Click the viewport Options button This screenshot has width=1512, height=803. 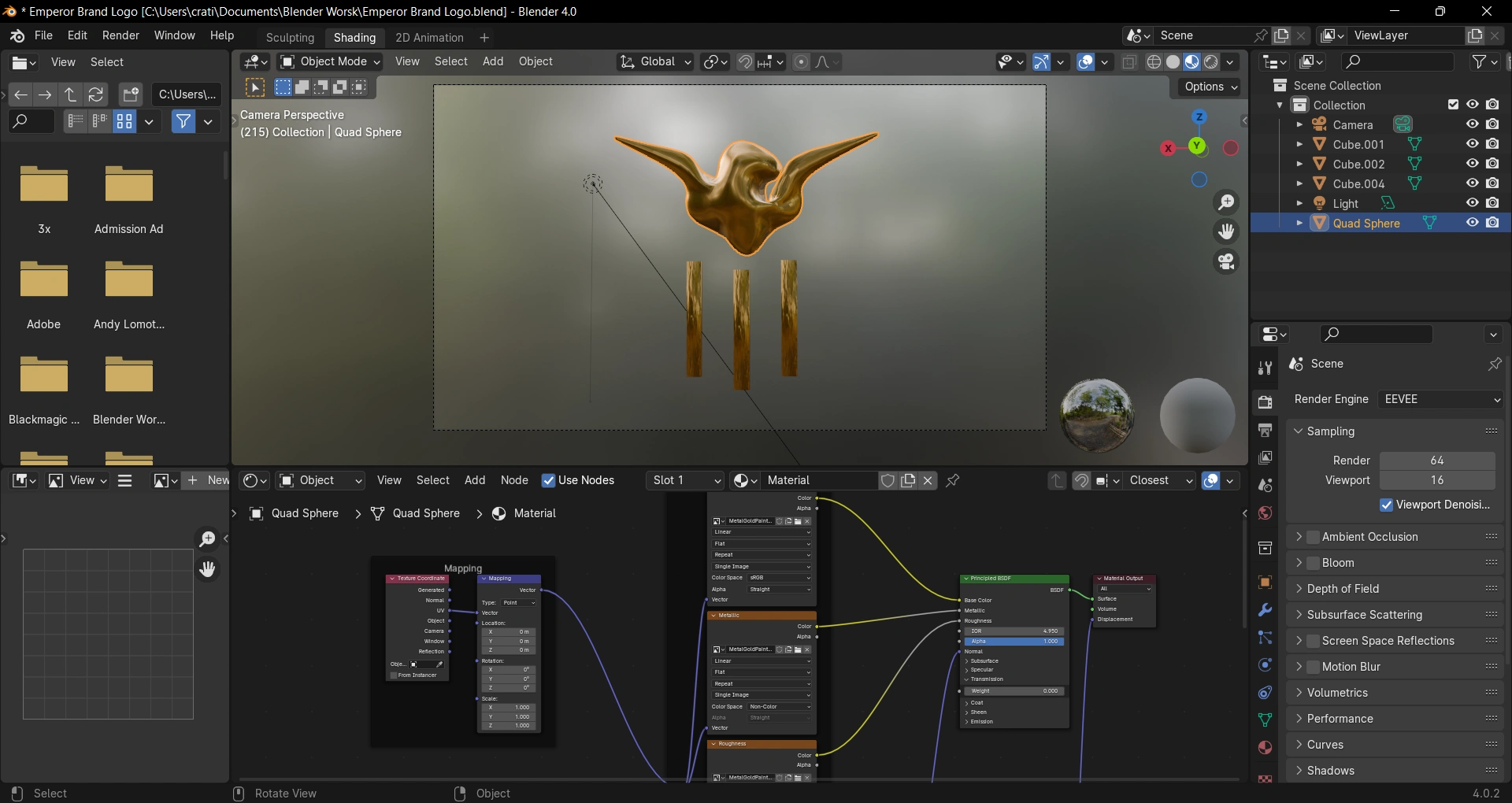pyautogui.click(x=1210, y=87)
